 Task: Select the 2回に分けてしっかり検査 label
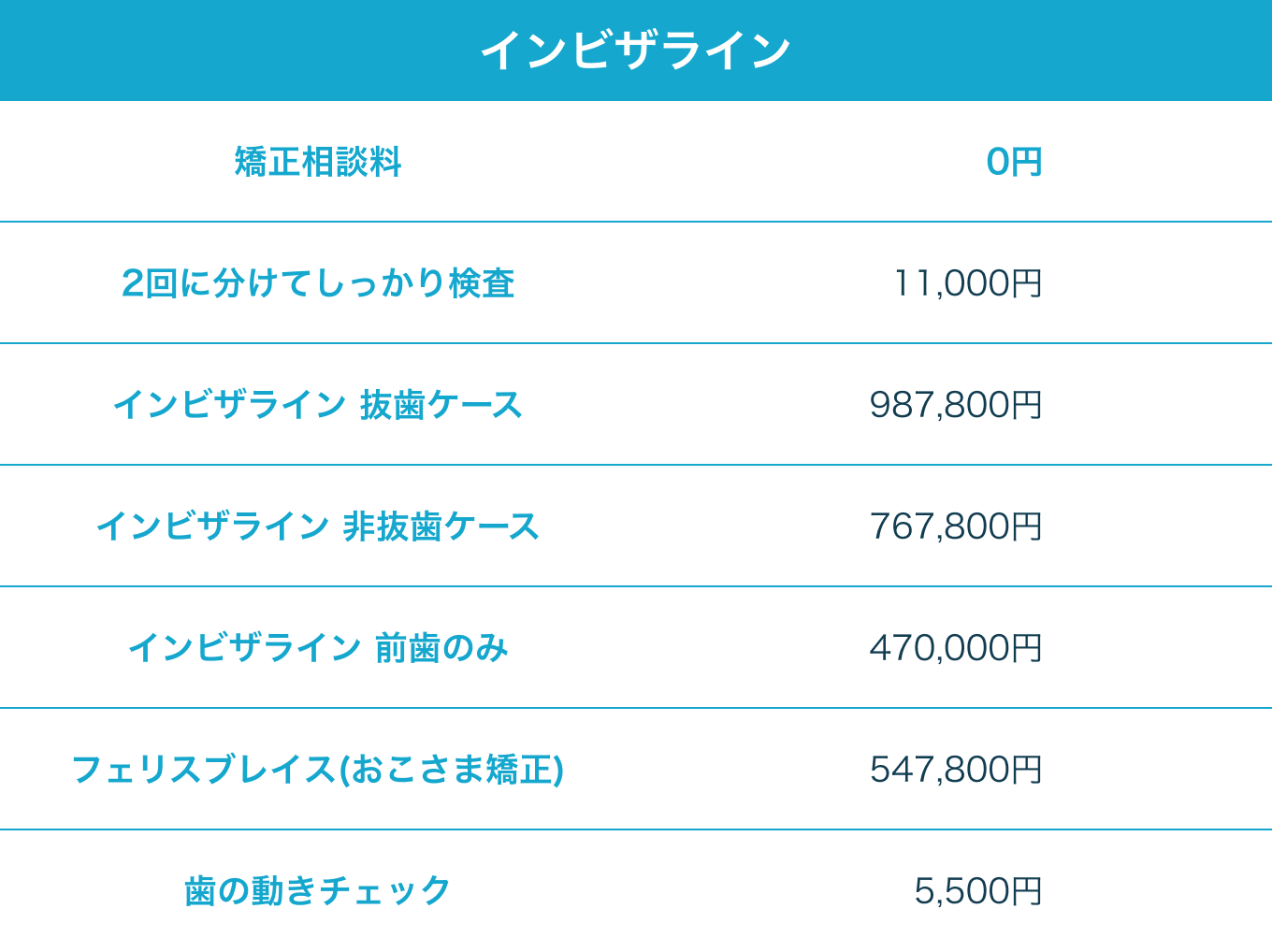318,283
